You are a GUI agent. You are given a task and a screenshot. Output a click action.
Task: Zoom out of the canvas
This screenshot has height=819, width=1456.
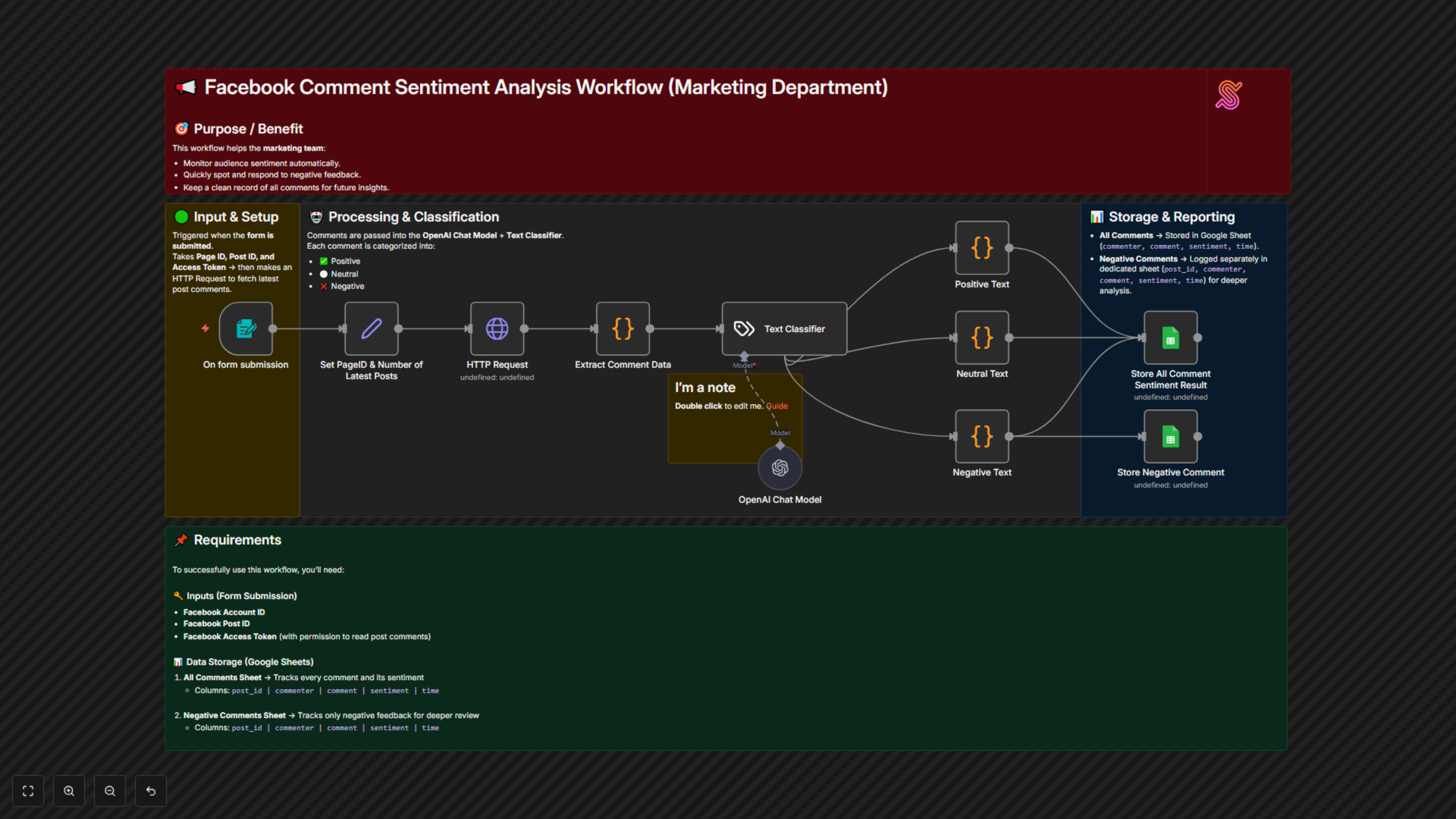click(x=110, y=791)
